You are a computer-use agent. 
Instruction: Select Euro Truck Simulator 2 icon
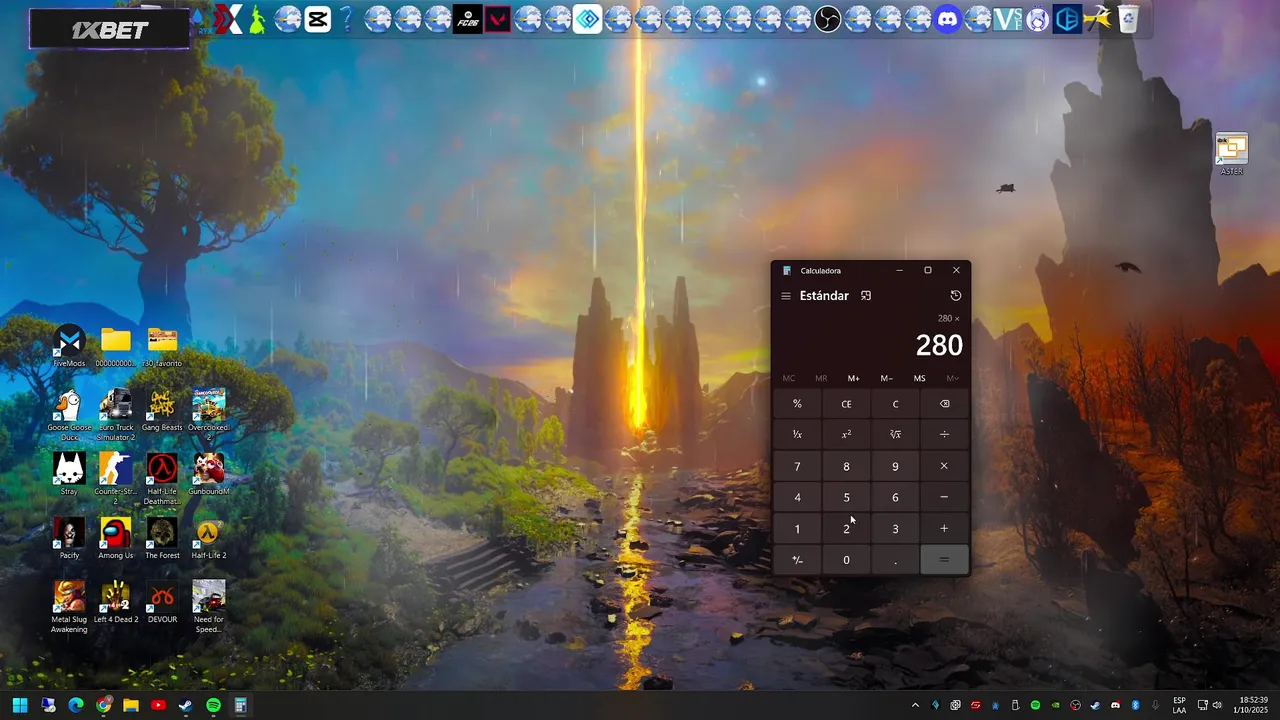click(x=115, y=415)
